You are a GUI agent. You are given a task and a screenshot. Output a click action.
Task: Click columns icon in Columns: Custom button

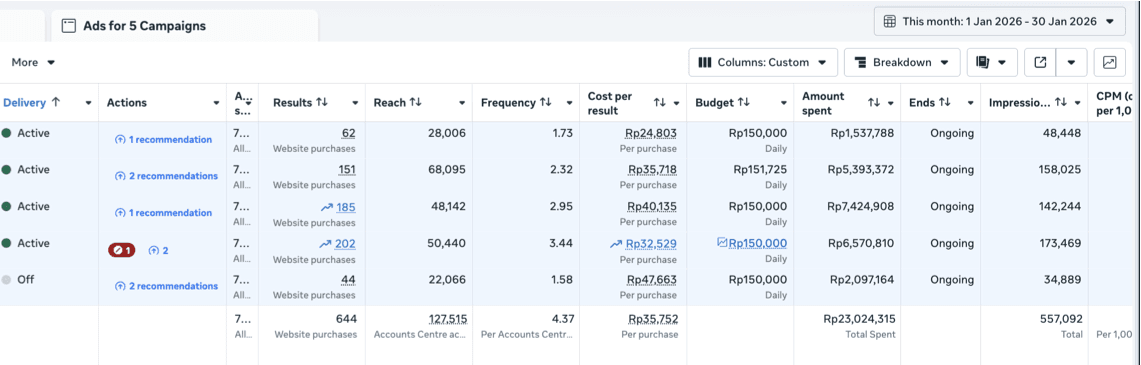pyautogui.click(x=704, y=63)
